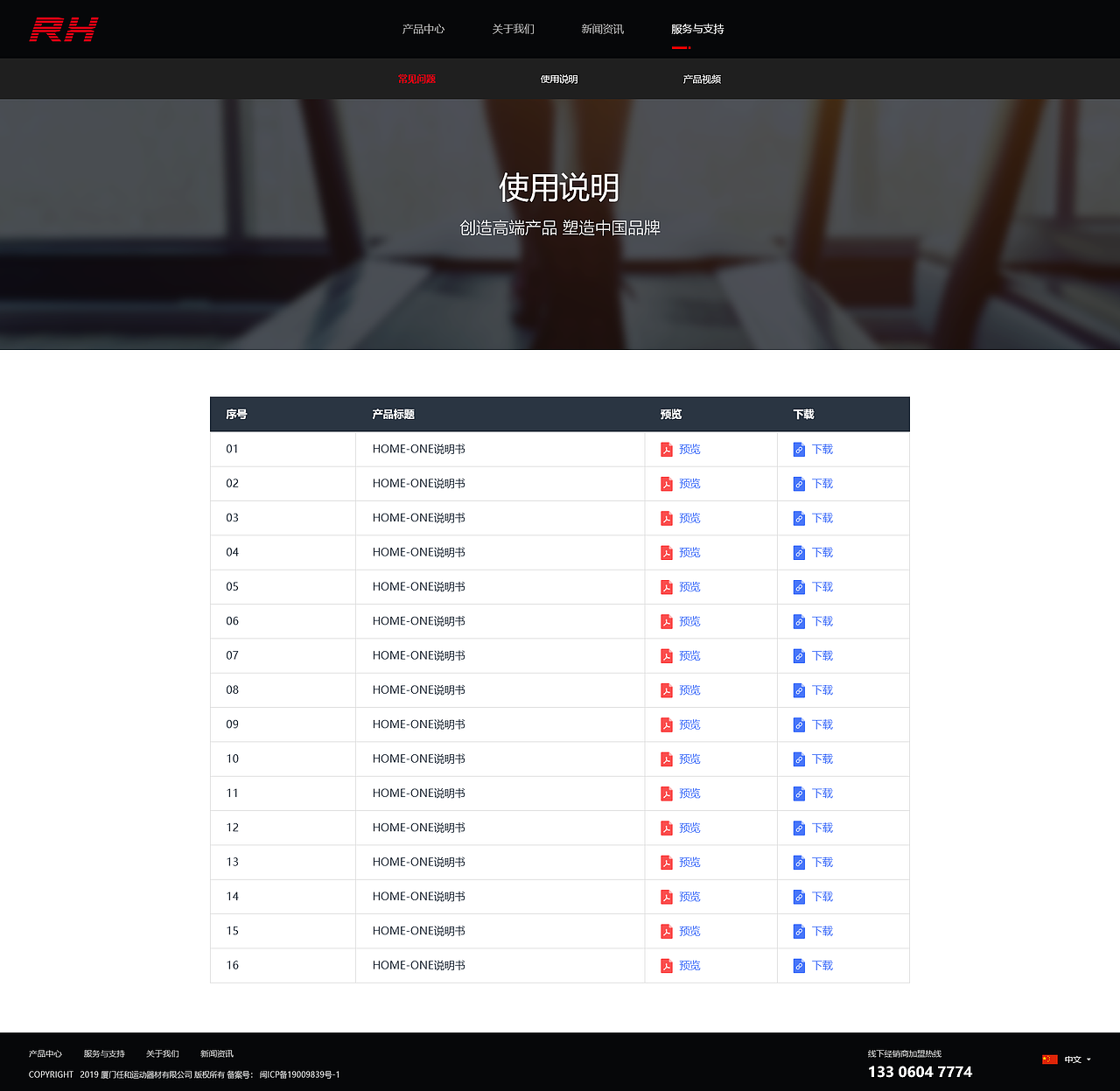Click HOME-ONE说明书 title in row 01

point(419,449)
